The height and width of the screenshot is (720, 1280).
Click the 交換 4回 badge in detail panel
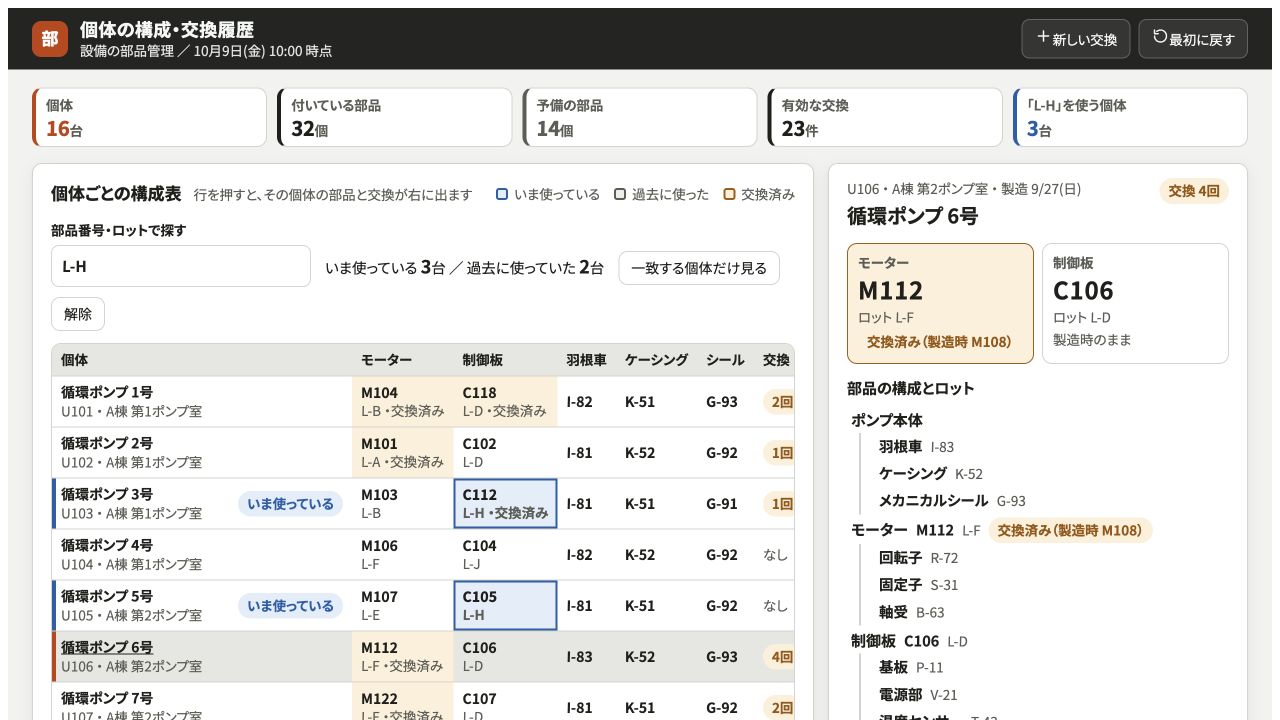1194,191
